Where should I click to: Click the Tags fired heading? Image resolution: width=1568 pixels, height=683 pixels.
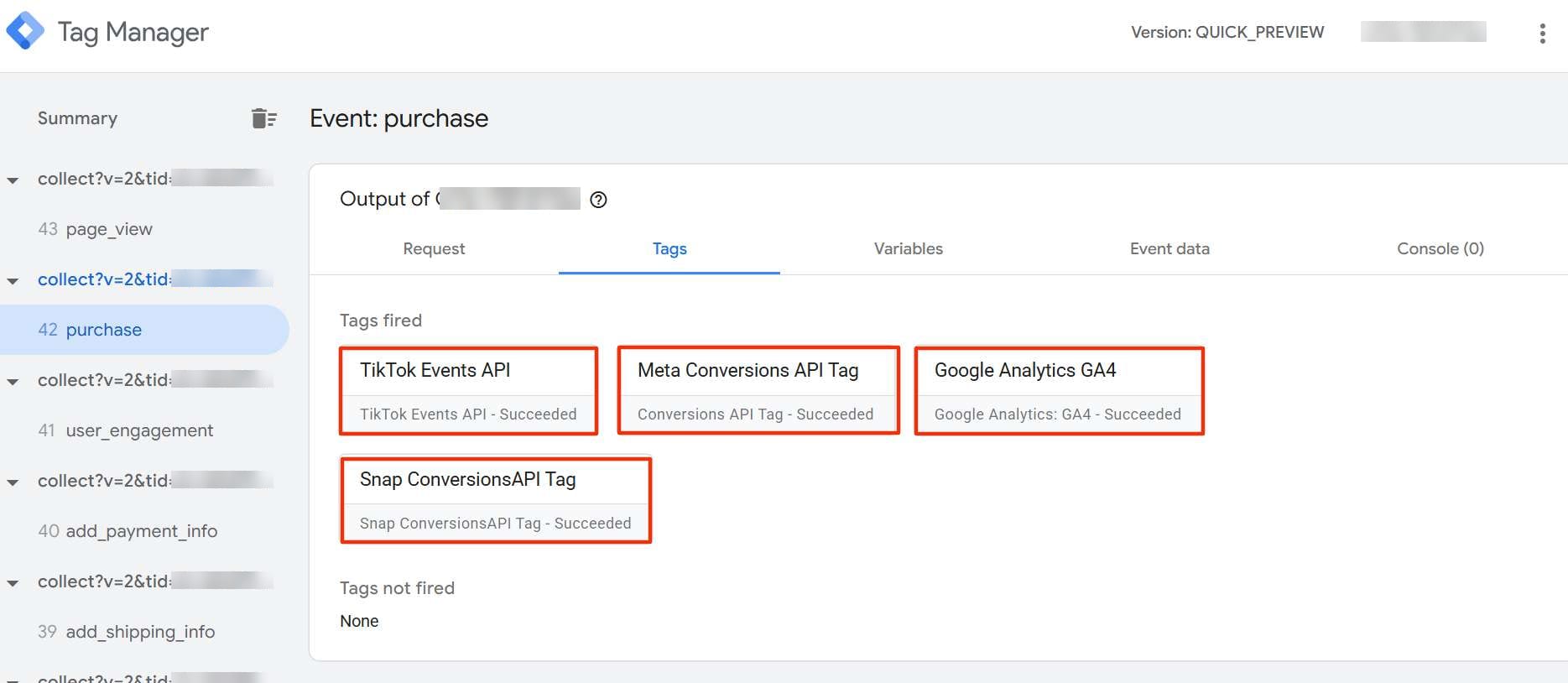point(381,321)
